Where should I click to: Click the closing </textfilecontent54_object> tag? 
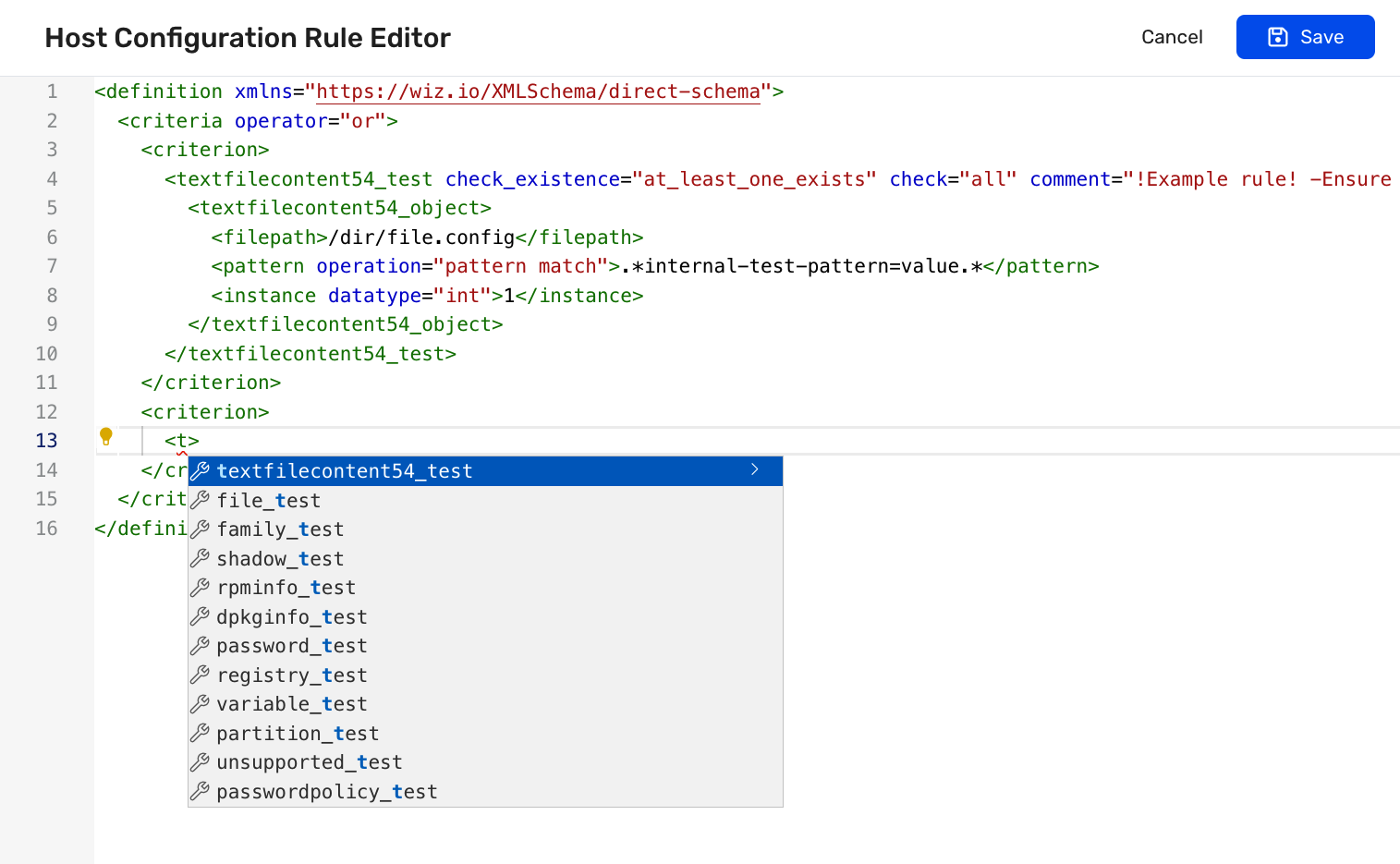(x=346, y=324)
